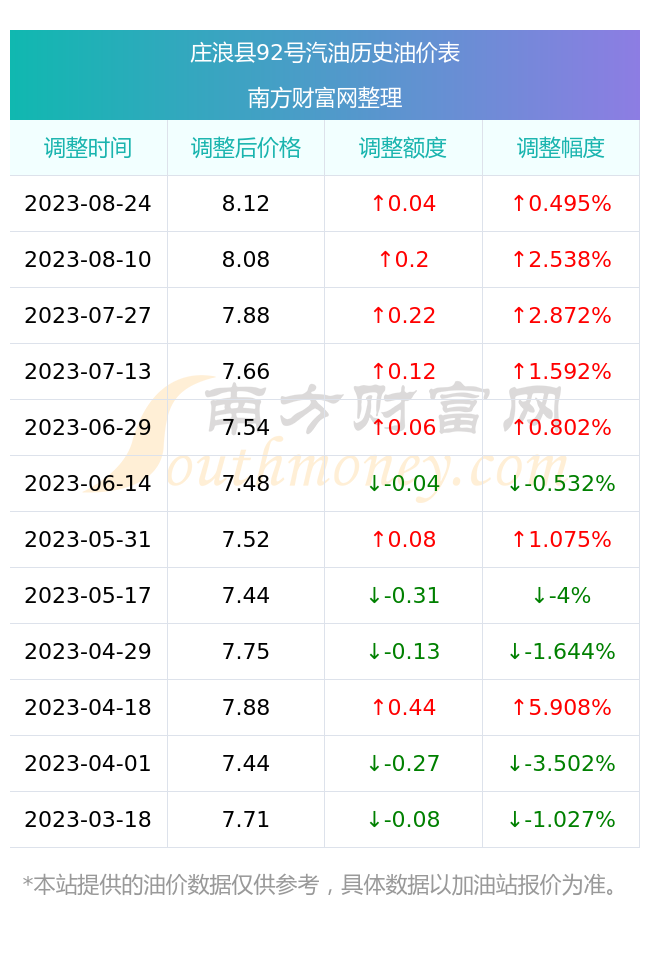This screenshot has height=980, width=650.
Task: Select the 7.75 price cell
Action: [x=246, y=651]
